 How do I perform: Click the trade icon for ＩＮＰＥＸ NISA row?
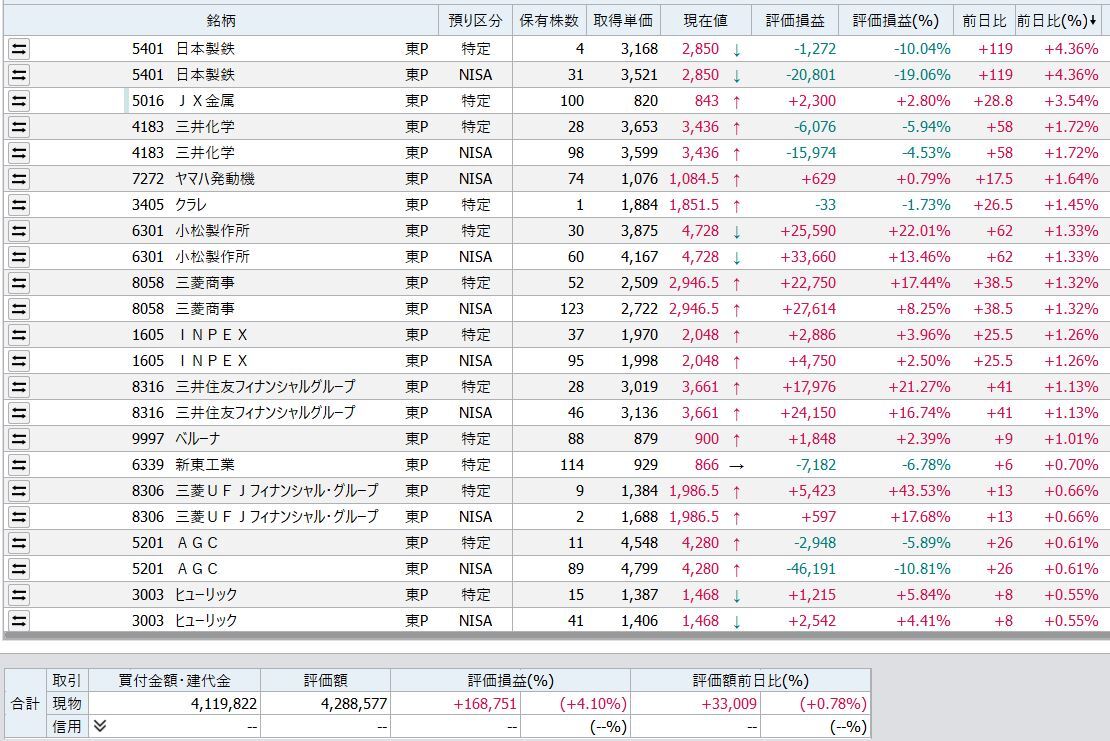tap(19, 361)
